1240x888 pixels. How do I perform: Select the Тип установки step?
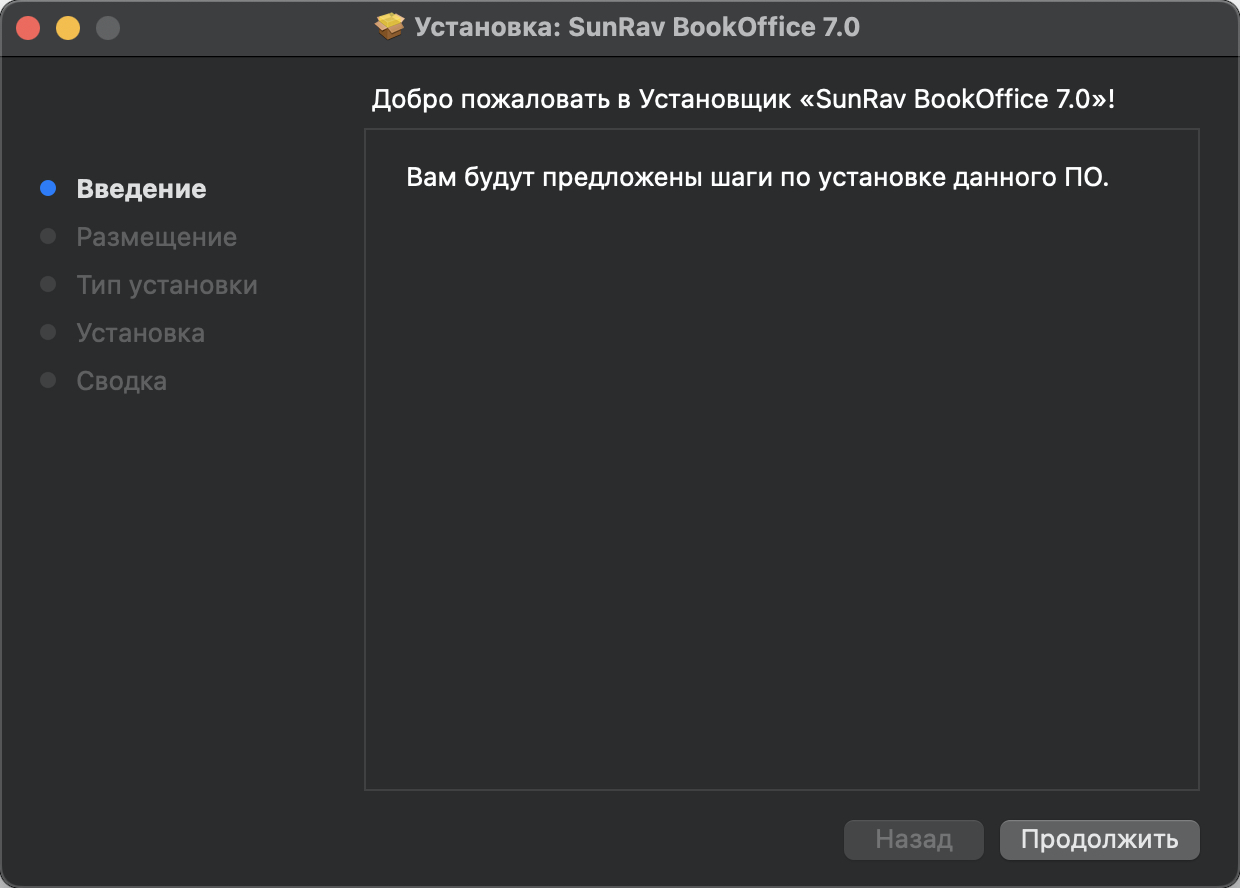pos(167,285)
